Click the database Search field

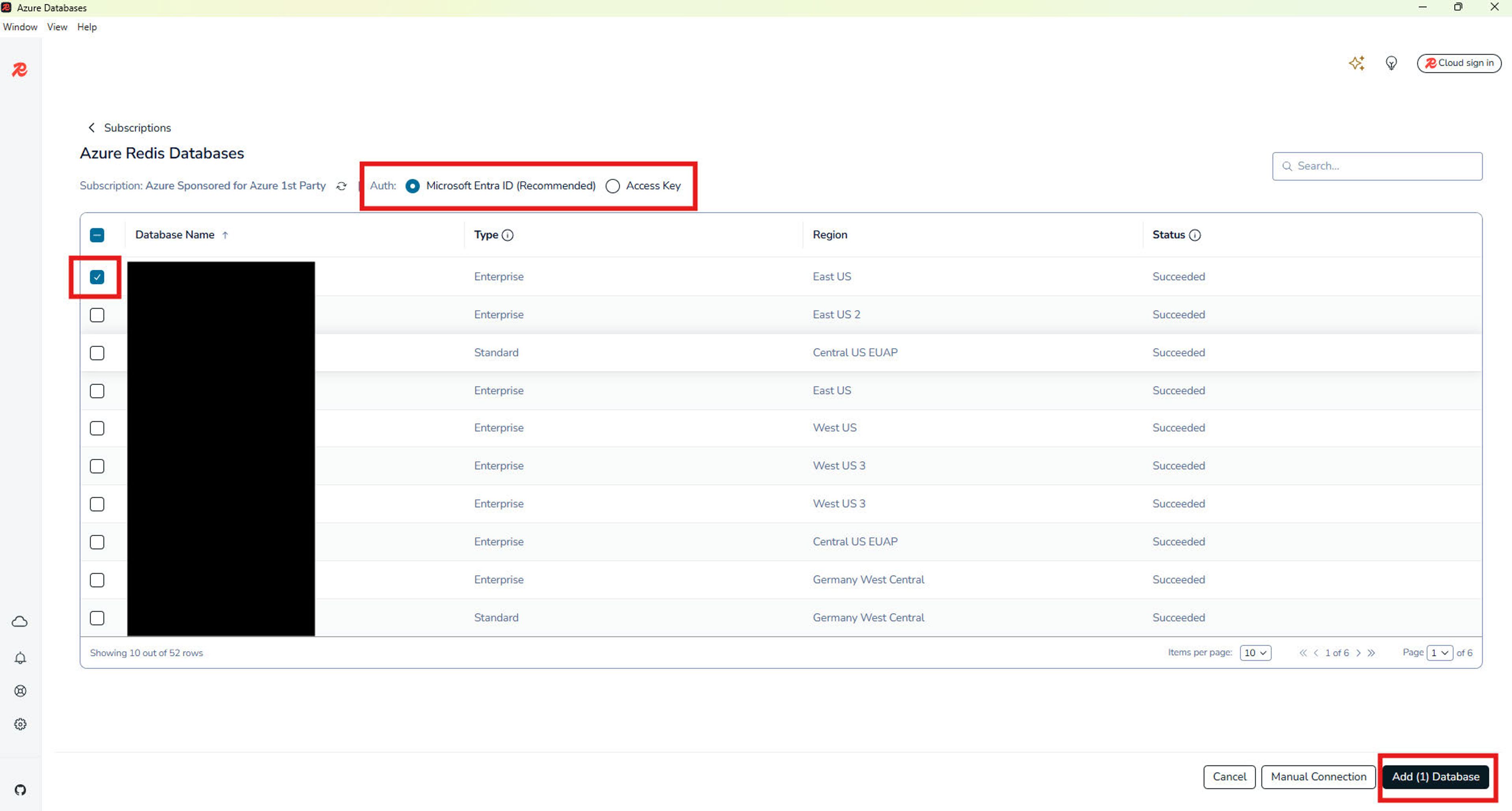pyautogui.click(x=1377, y=166)
